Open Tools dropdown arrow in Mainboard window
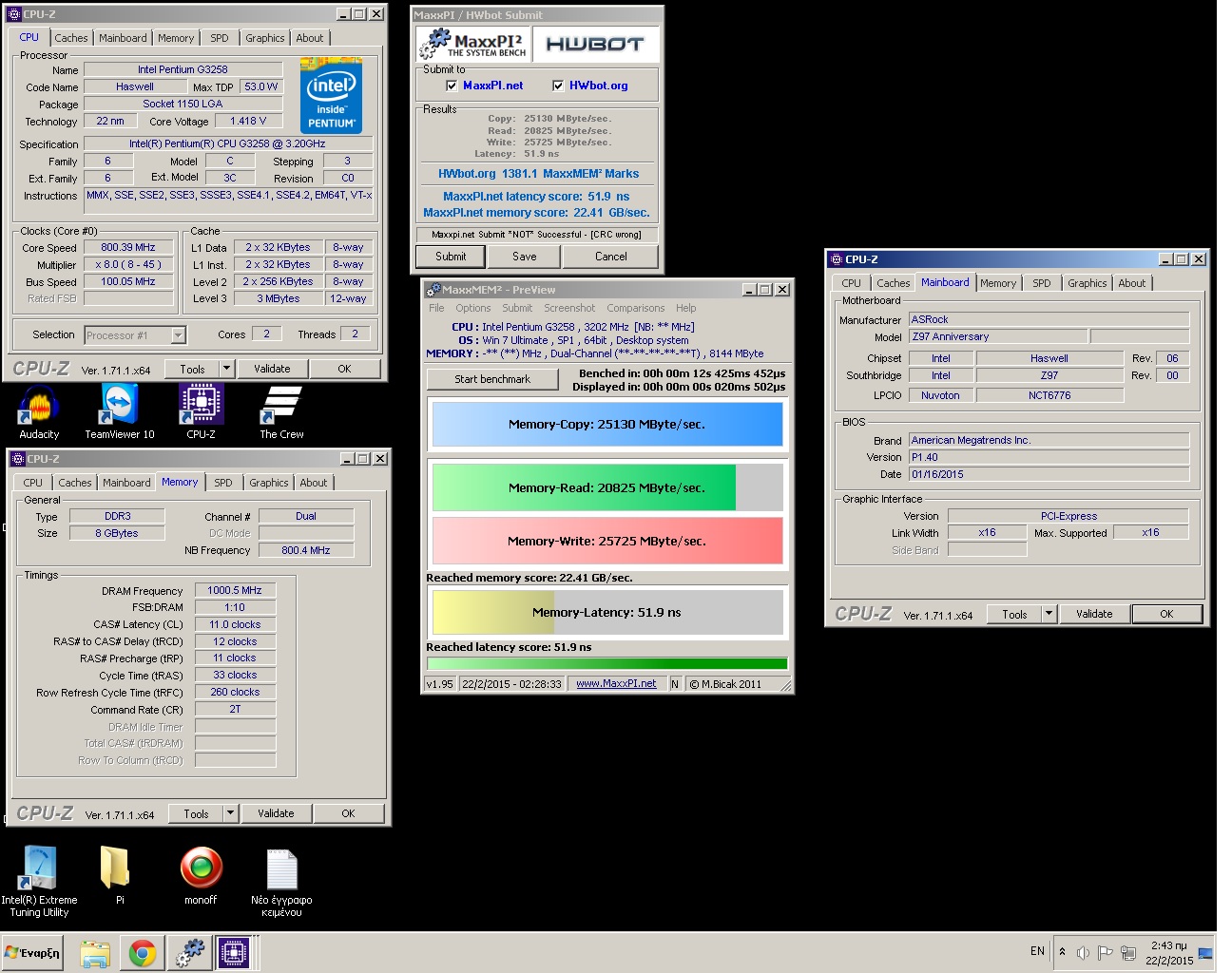 (1049, 614)
